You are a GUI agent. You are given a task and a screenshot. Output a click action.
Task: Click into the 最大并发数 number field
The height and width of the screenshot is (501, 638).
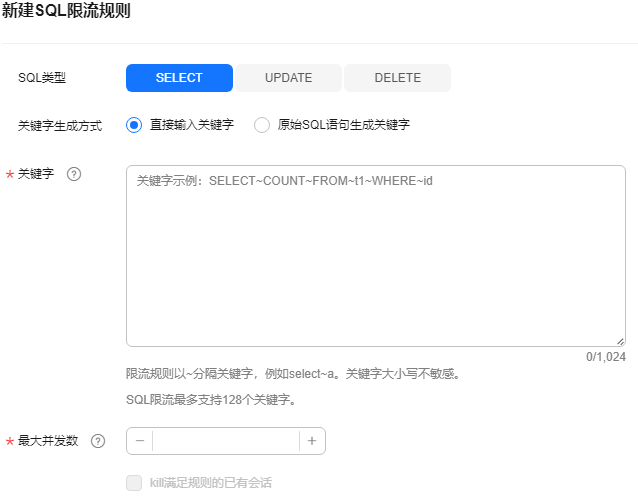click(226, 441)
